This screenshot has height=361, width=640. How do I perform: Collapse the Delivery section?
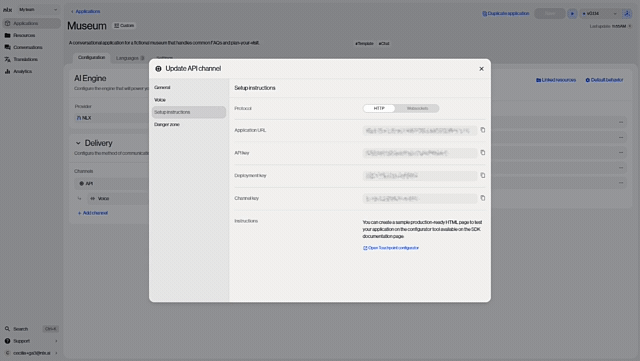78,143
